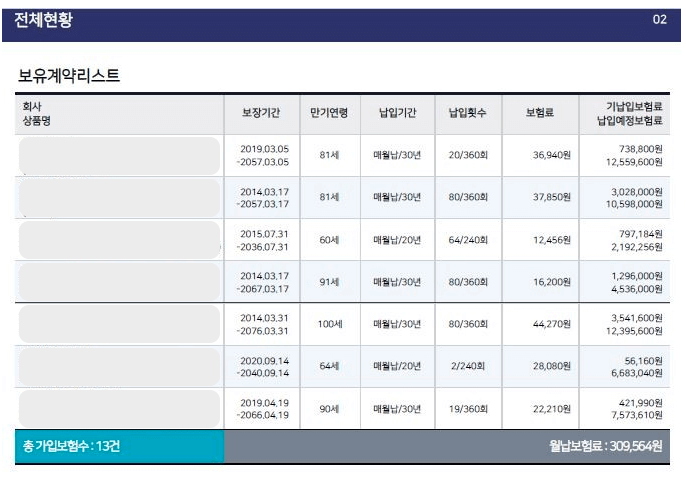Select the 91세 maturity age cell
Viewport: 686px width, 482px height.
(329, 282)
